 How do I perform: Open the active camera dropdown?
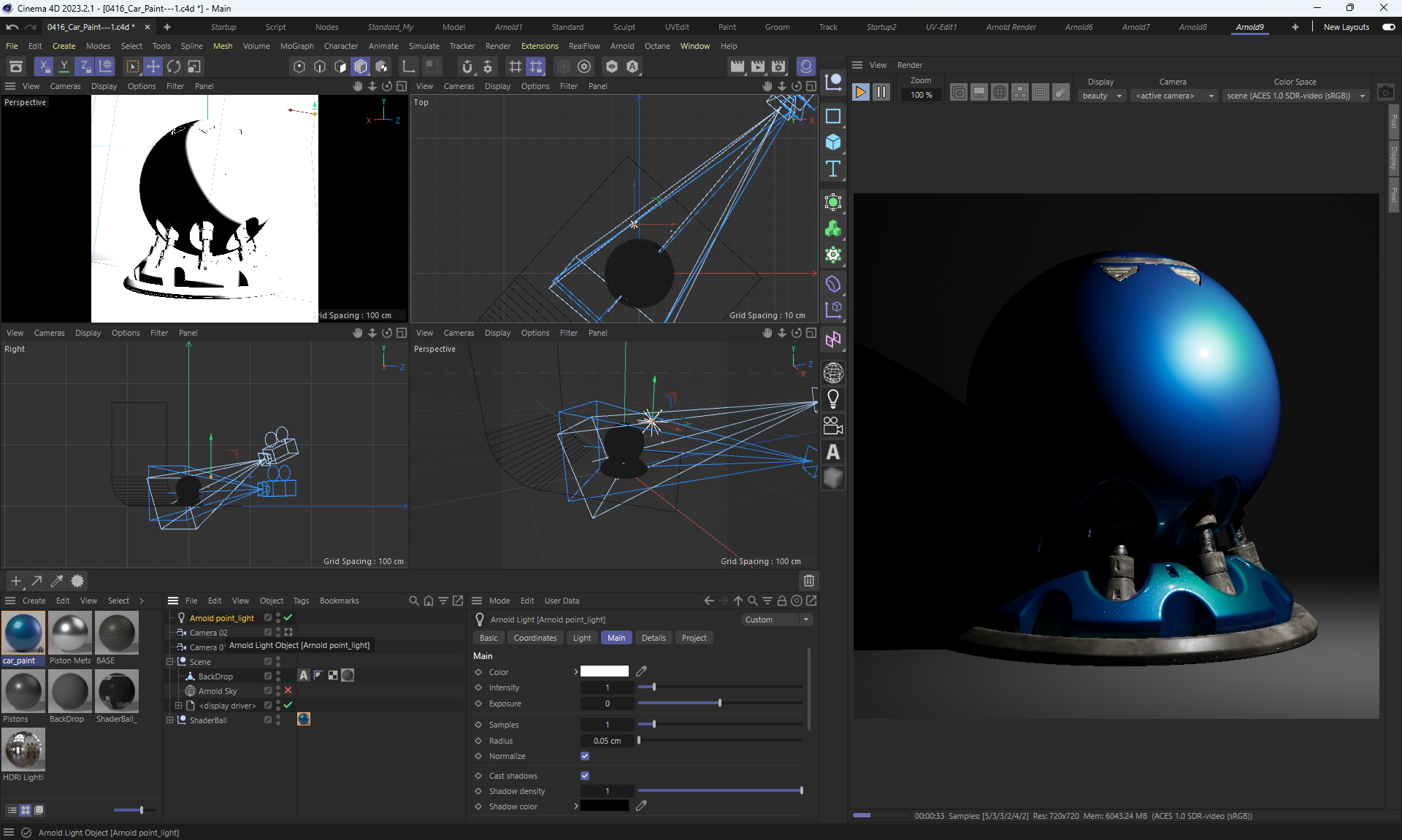click(1174, 96)
